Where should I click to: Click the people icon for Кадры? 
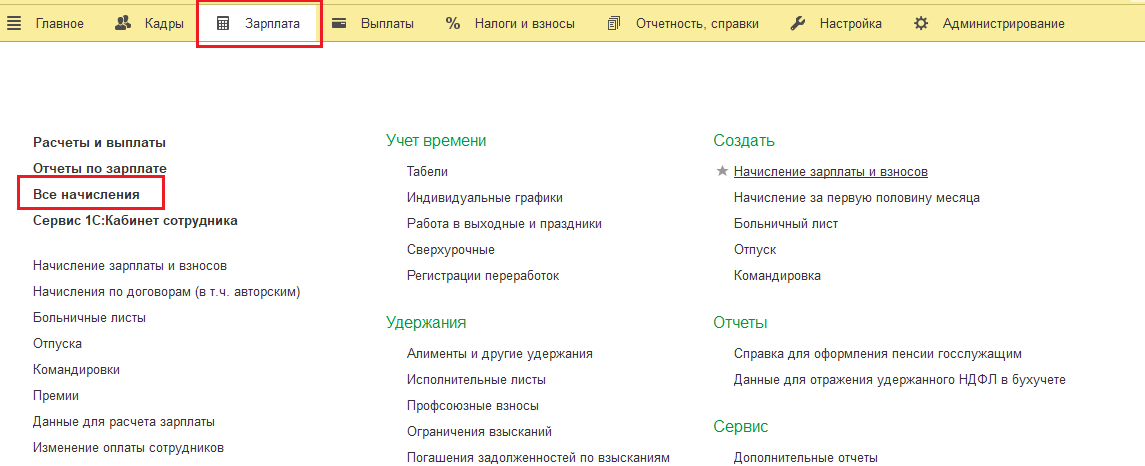123,23
